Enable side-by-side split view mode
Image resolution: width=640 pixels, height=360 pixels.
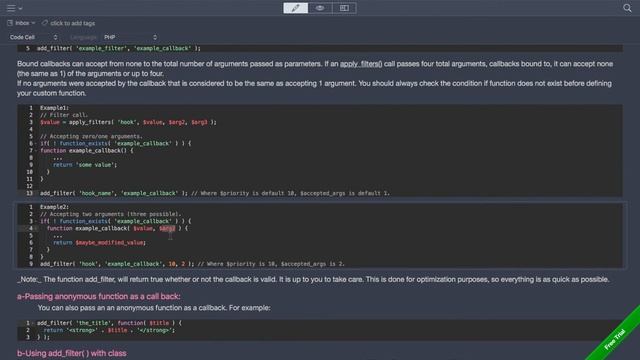(x=344, y=8)
